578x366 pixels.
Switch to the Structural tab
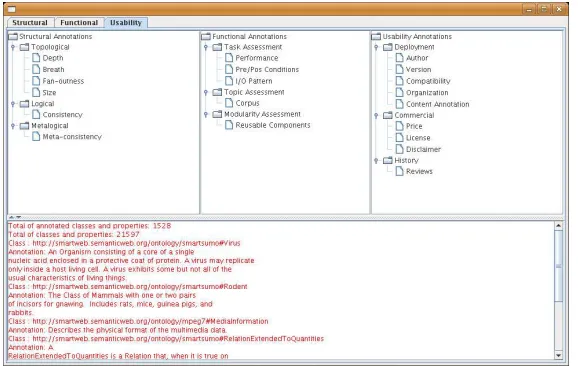point(30,22)
